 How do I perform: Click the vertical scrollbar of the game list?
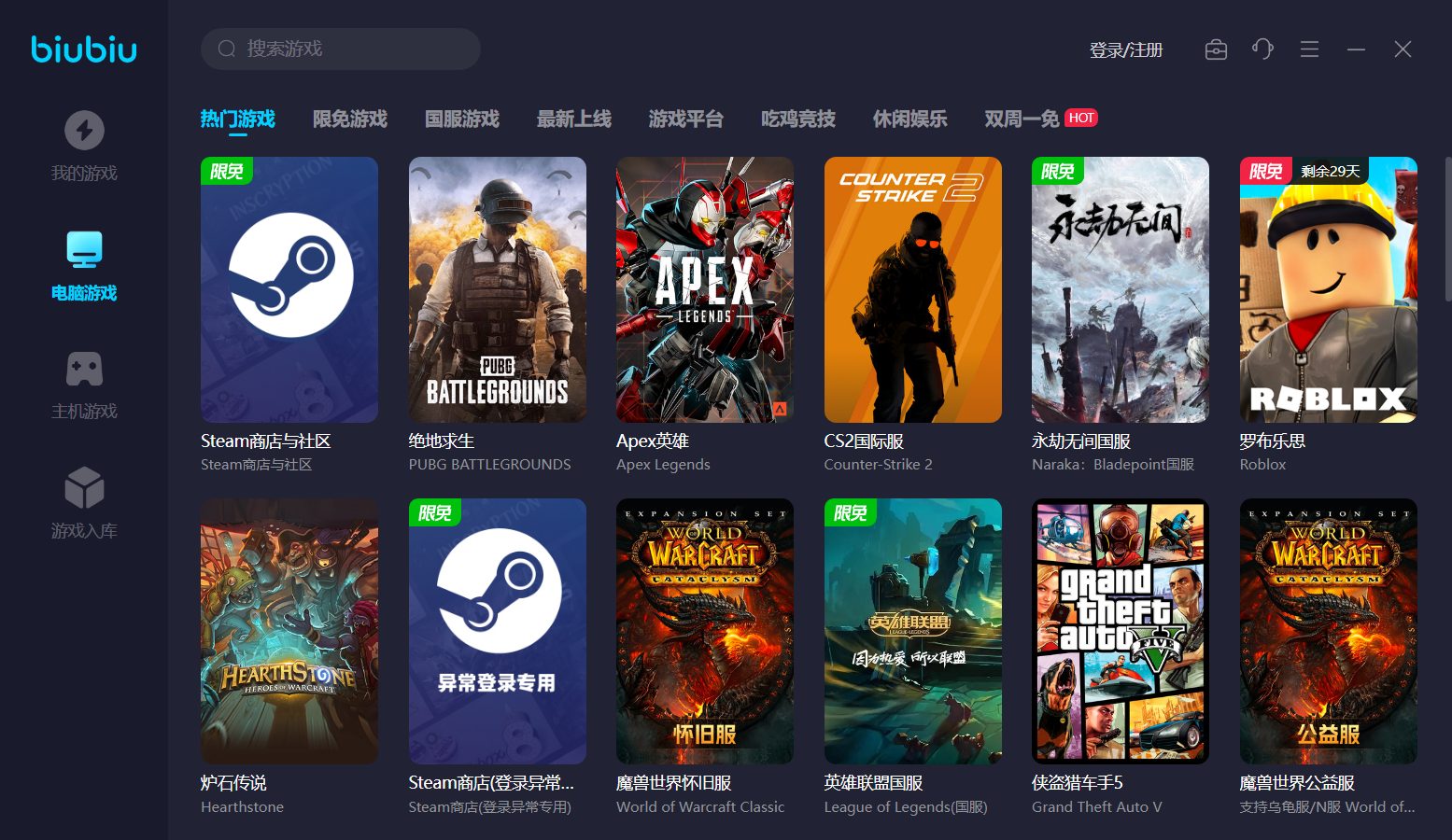pos(1447,229)
